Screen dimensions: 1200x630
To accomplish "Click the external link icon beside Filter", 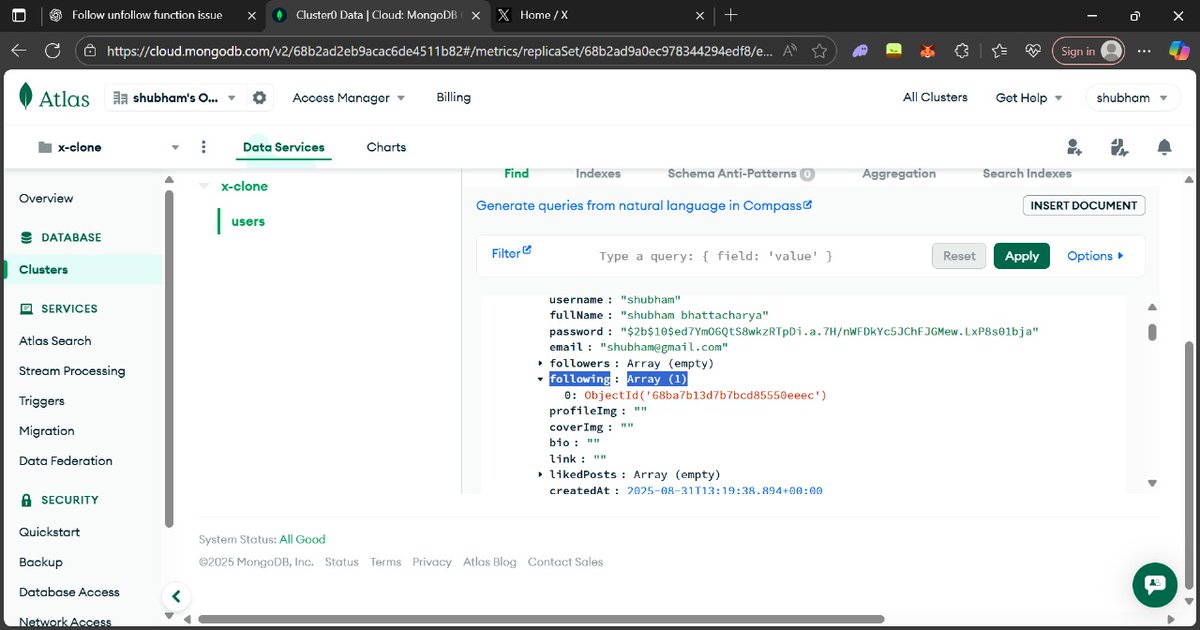I will pos(527,250).
